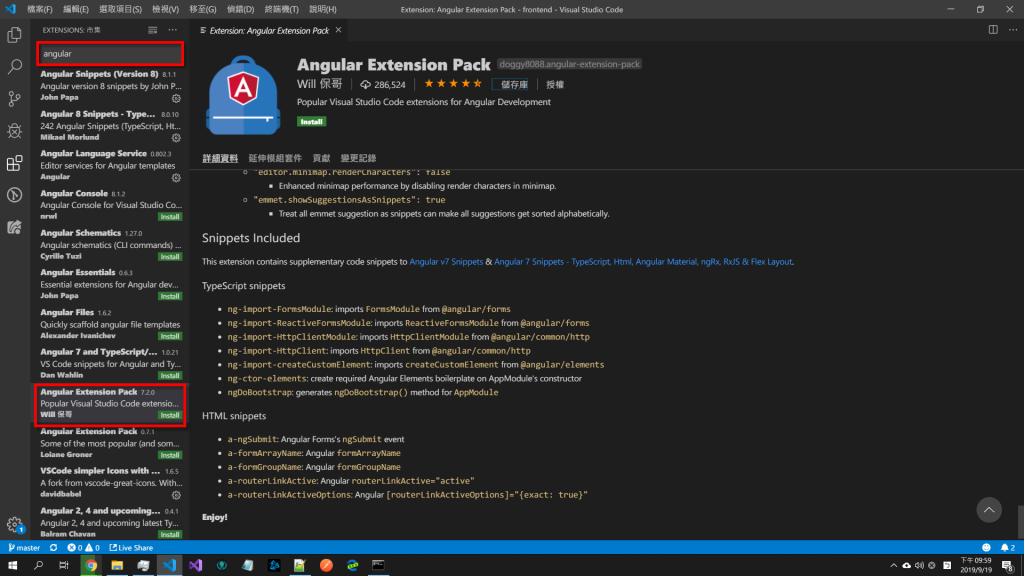
Task: Close the Angular Extension Pack tab
Action: [338, 30]
